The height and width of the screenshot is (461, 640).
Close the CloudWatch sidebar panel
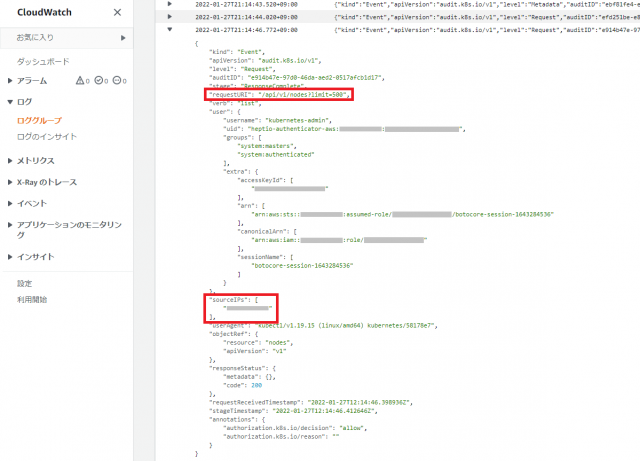(x=117, y=12)
